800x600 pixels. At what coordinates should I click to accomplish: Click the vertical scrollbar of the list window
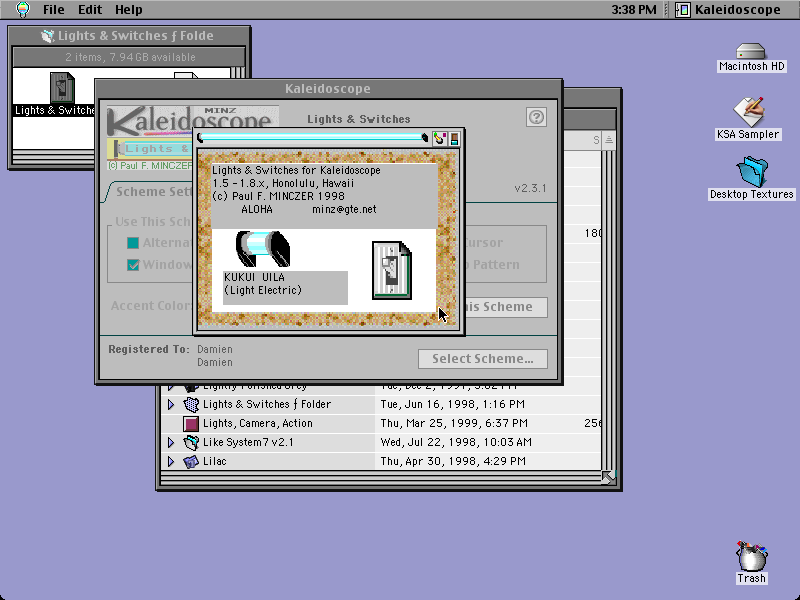609,310
